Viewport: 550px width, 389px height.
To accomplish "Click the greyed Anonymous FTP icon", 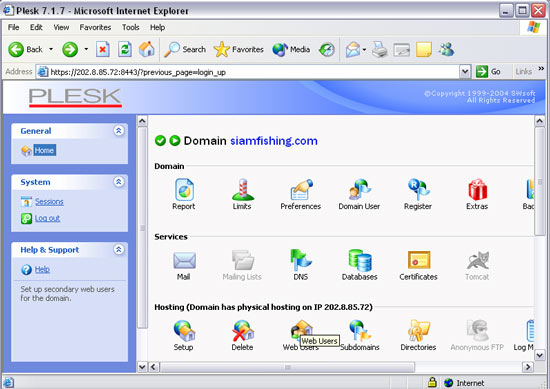I will pyautogui.click(x=477, y=330).
